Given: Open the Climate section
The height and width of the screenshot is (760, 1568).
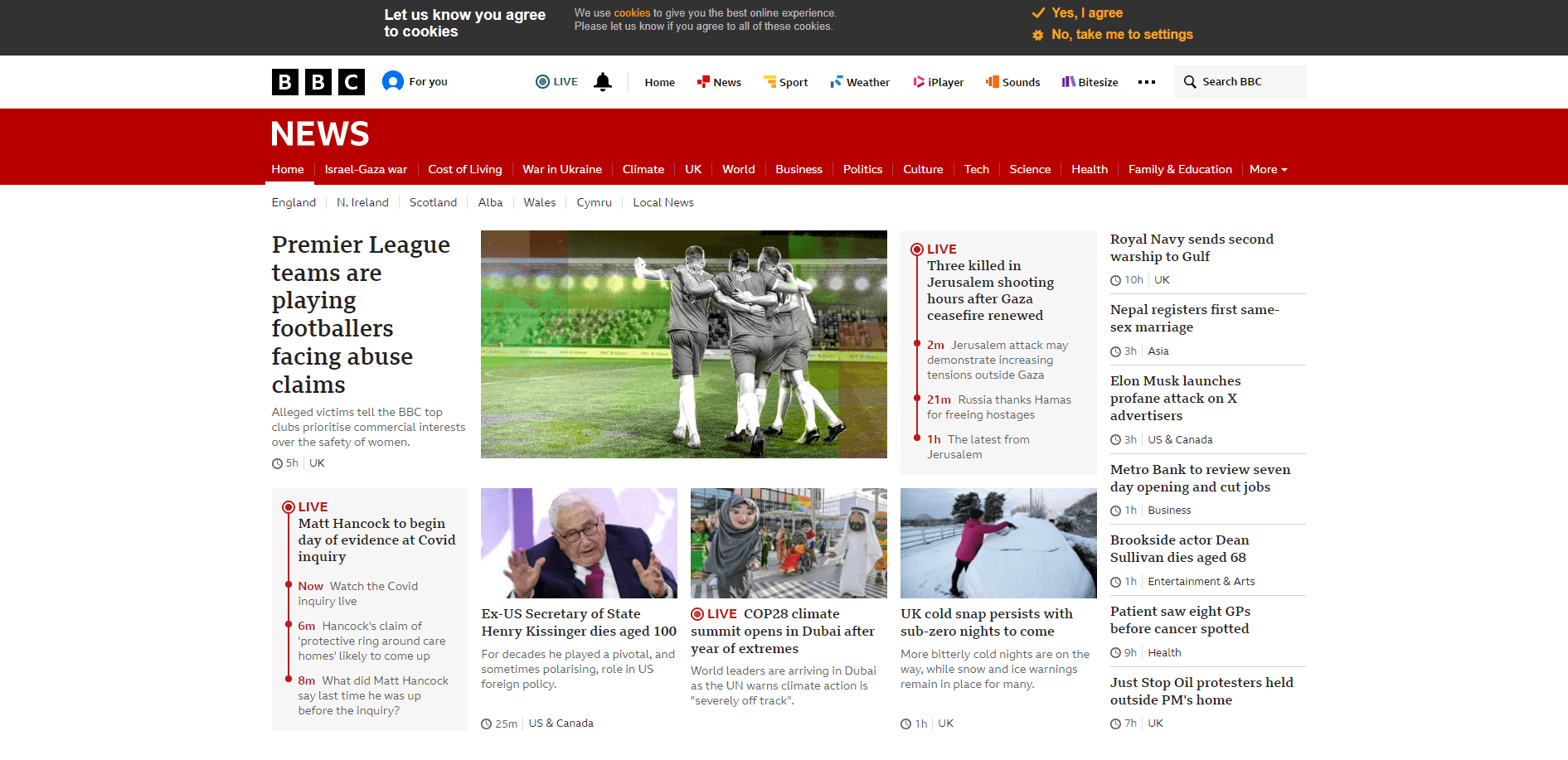Looking at the screenshot, I should [x=643, y=169].
